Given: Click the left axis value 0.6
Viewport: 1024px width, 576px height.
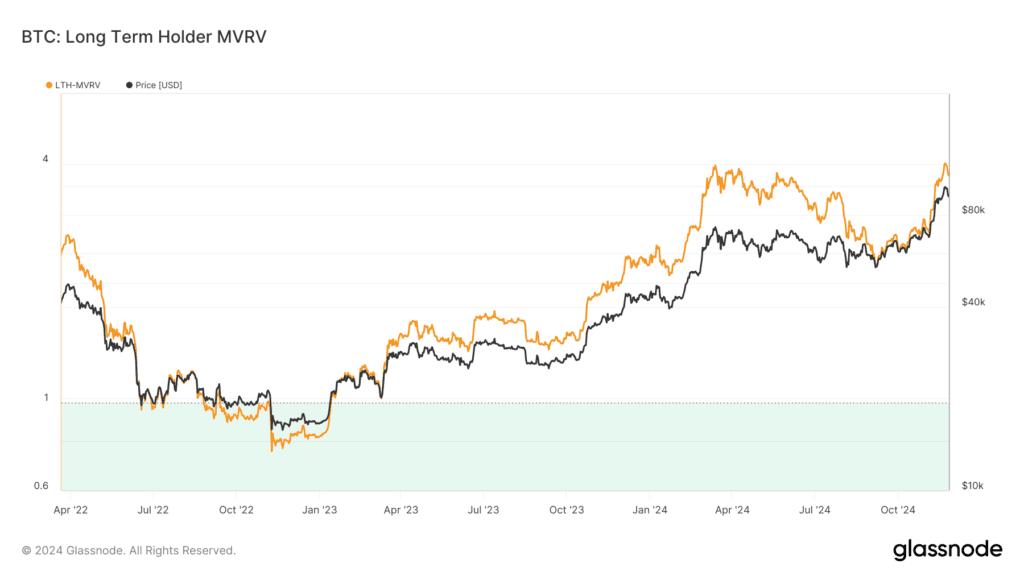Looking at the screenshot, I should (x=41, y=486).
